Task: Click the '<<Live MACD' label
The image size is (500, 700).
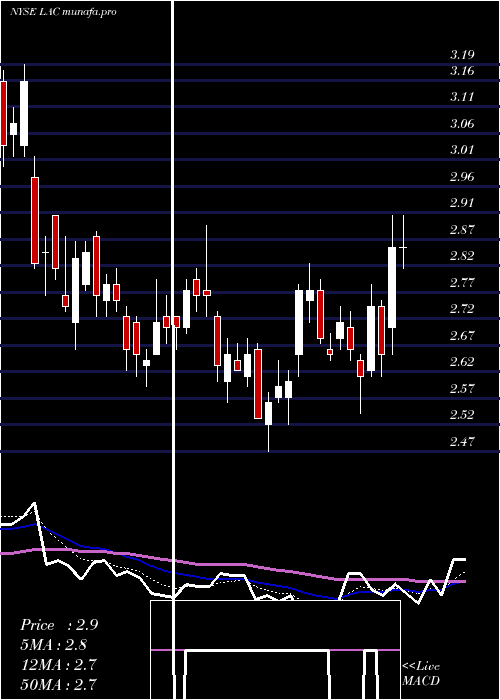Action: tap(421, 673)
